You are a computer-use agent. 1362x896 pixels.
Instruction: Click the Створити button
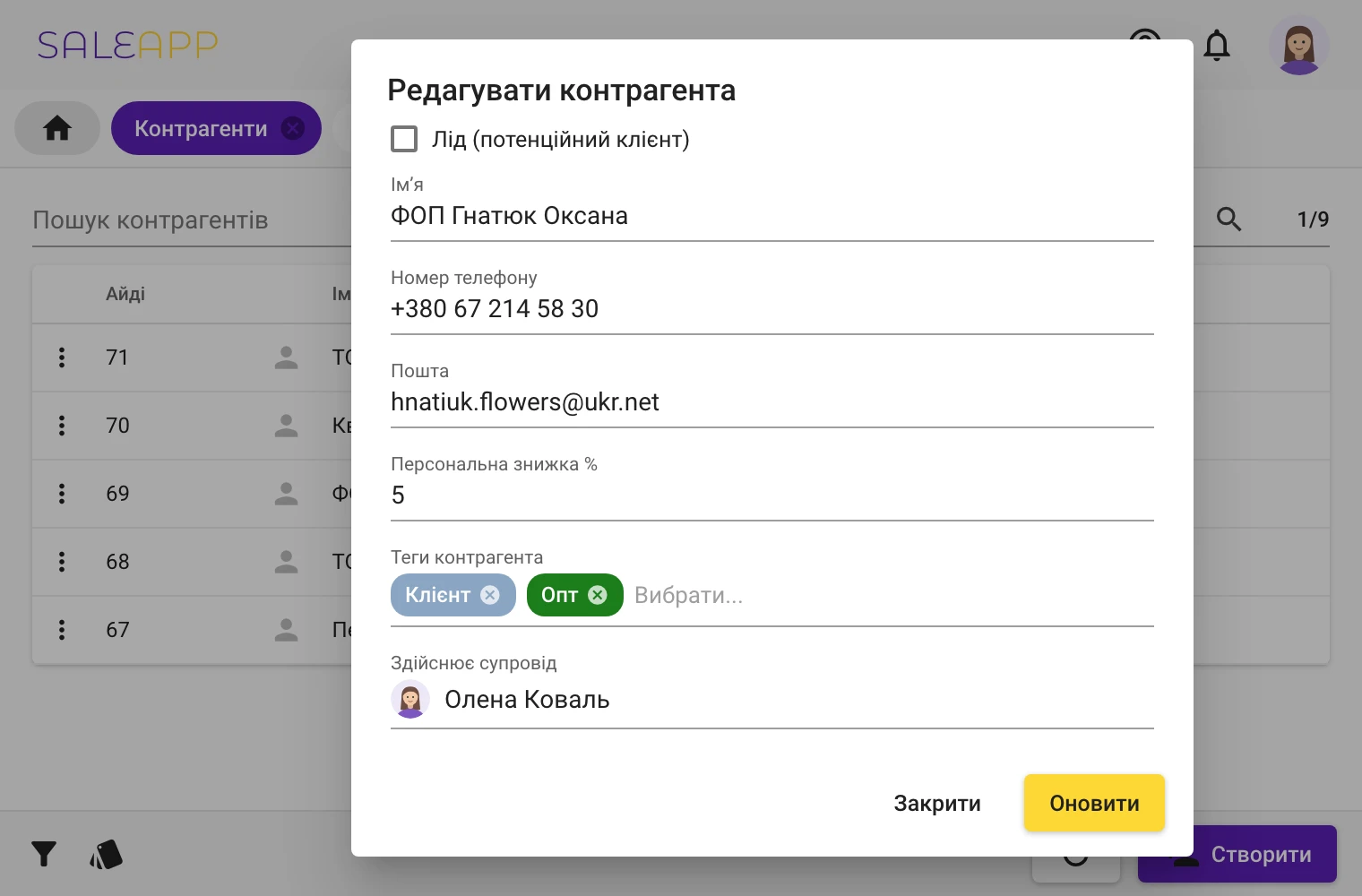(1237, 854)
